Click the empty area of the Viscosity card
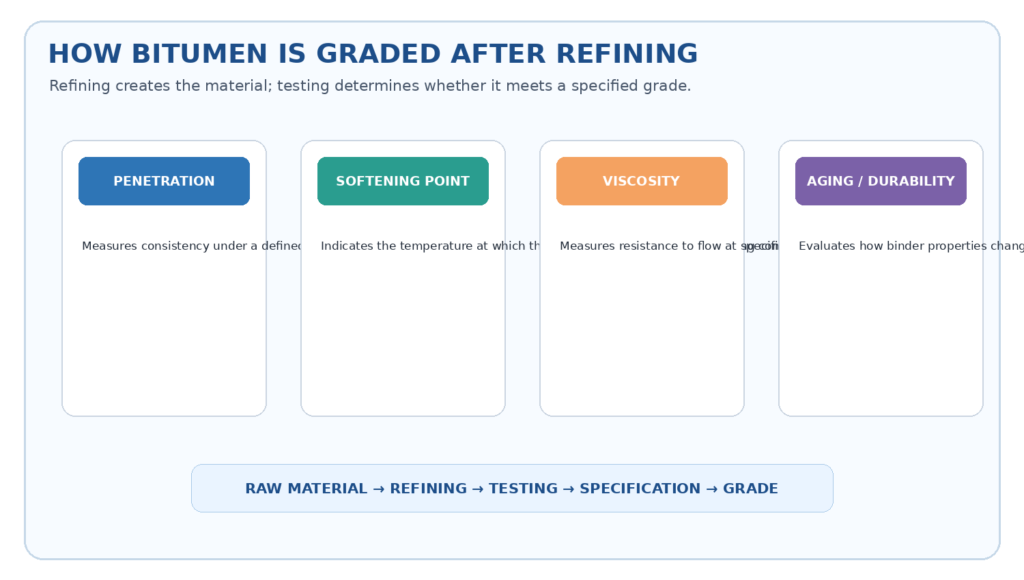Image resolution: width=1024 pixels, height=580 pixels. coord(642,333)
